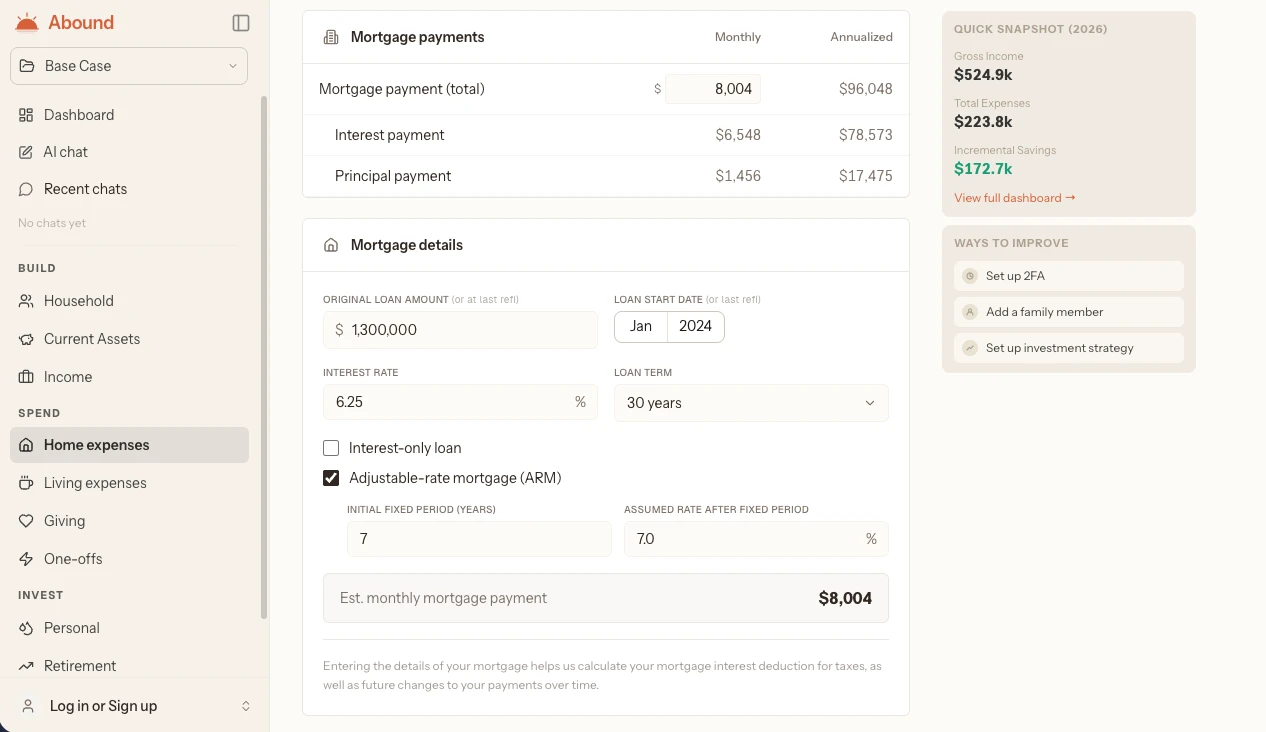
Task: Expand the Log in or Sign up menu
Action: pos(135,706)
